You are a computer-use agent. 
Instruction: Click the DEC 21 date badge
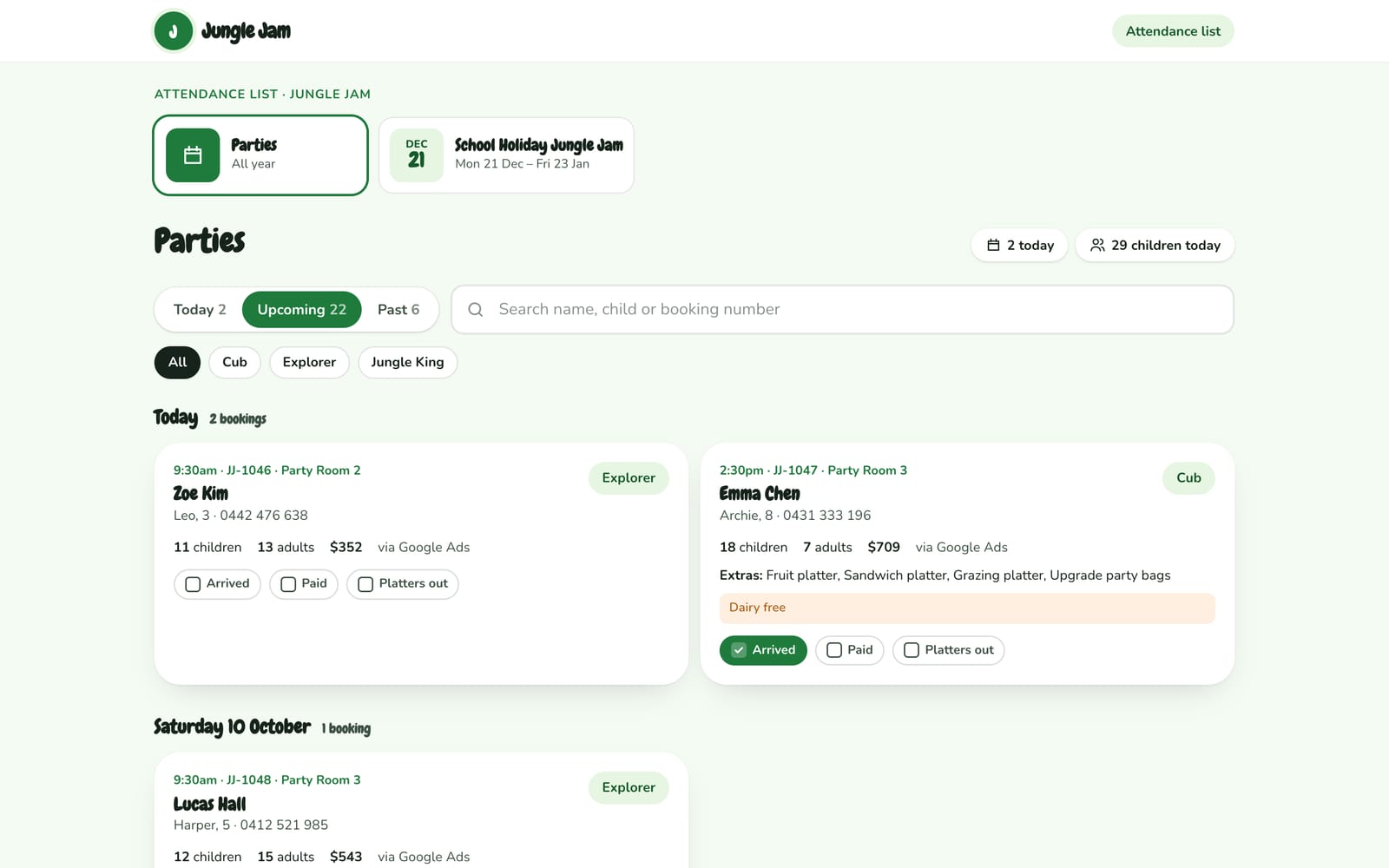[x=417, y=155]
